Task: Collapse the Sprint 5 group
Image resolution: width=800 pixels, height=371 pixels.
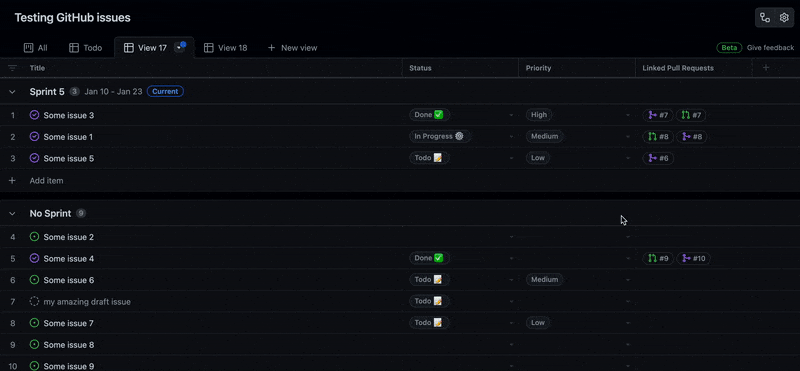Action: pos(13,92)
